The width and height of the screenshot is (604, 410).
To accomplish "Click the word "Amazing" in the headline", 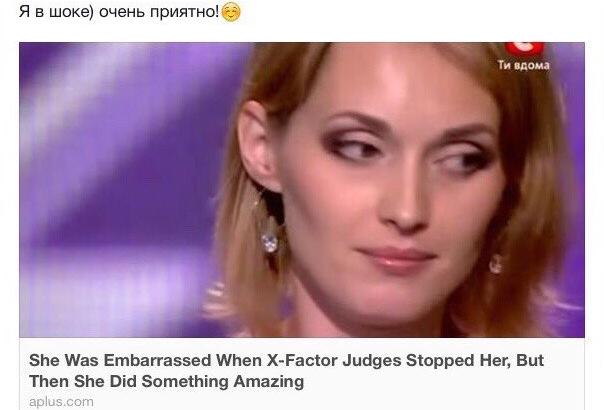I will tap(268, 381).
